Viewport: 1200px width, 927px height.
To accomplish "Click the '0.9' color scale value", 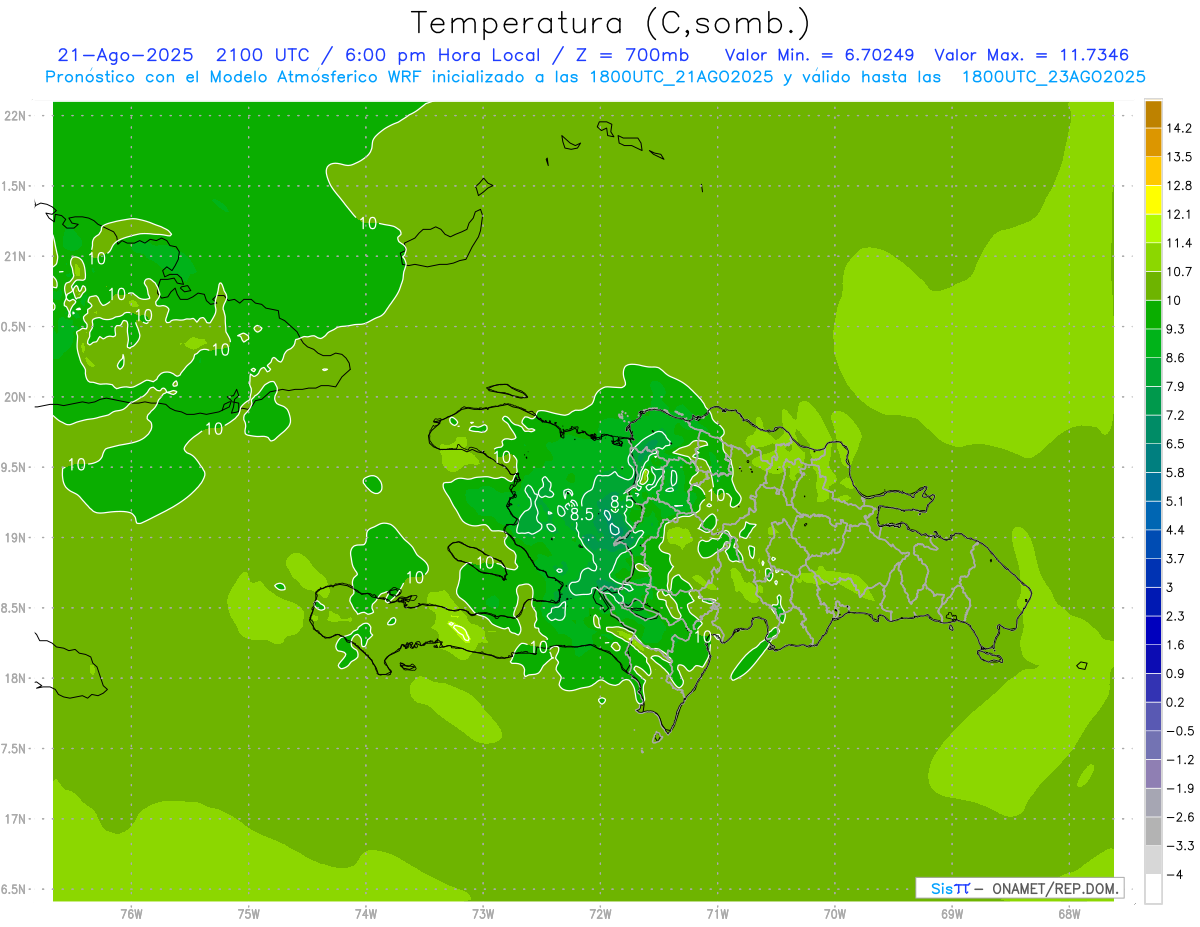I will [x=1176, y=673].
